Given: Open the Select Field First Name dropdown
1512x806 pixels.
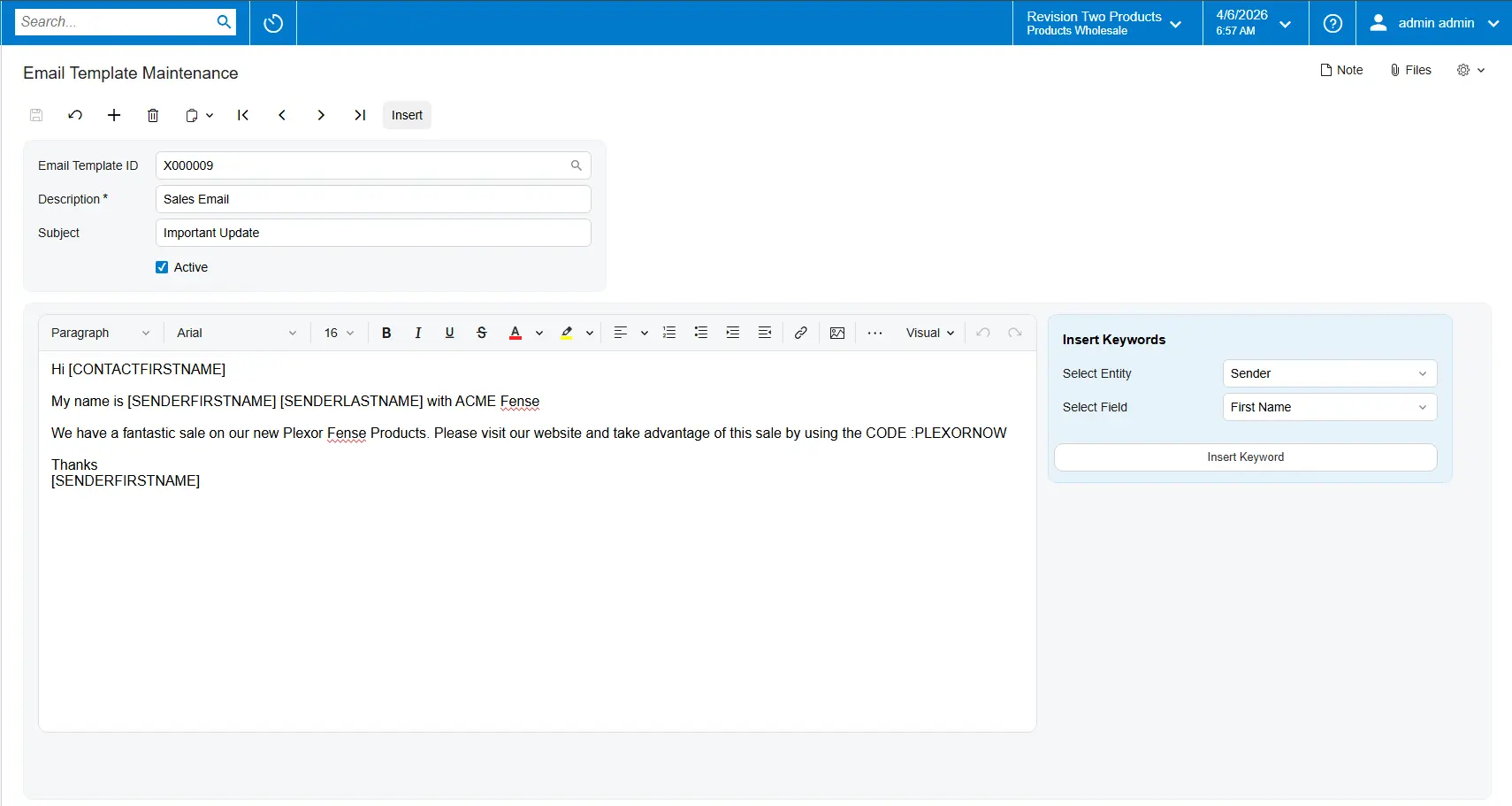Looking at the screenshot, I should tap(1330, 407).
